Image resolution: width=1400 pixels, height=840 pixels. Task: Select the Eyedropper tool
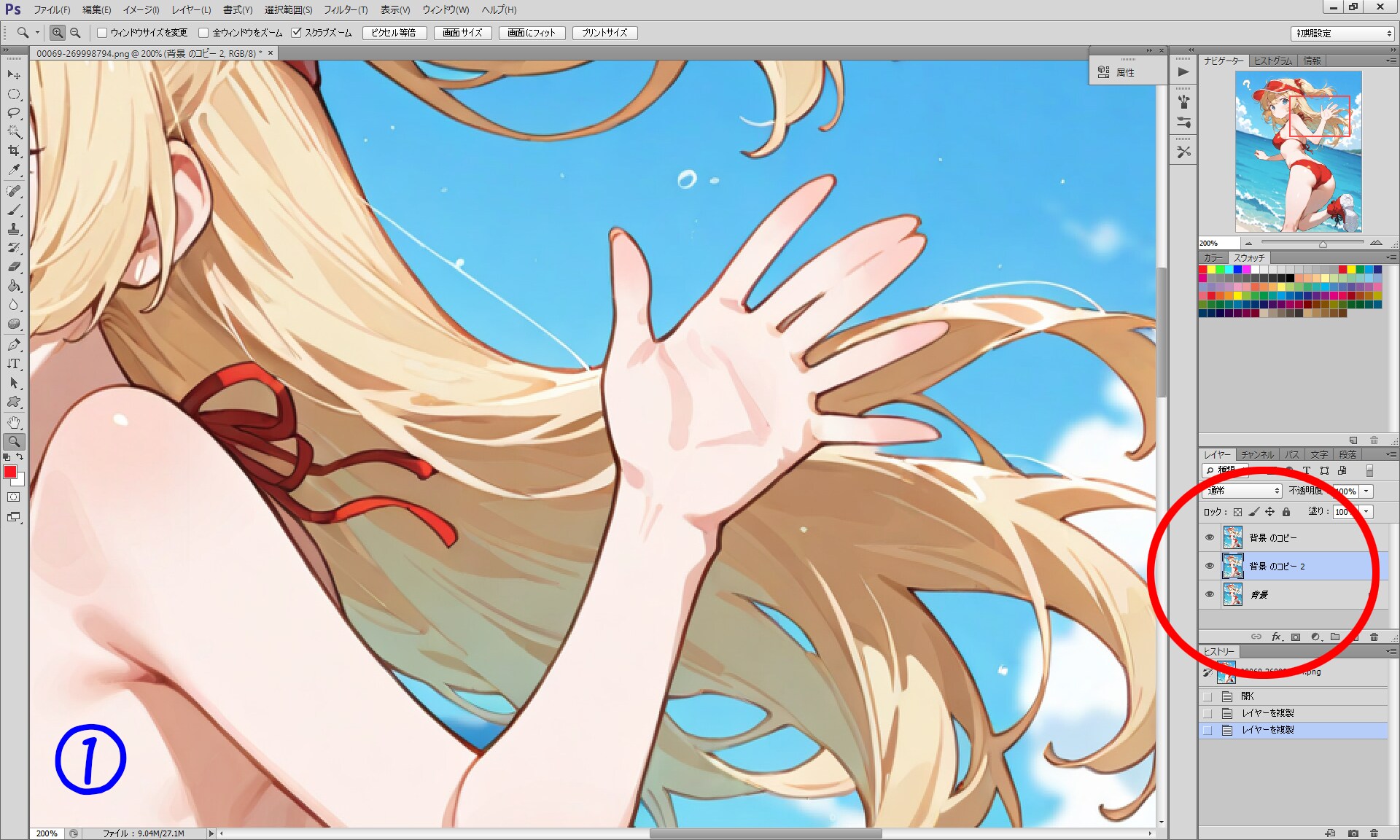14,170
